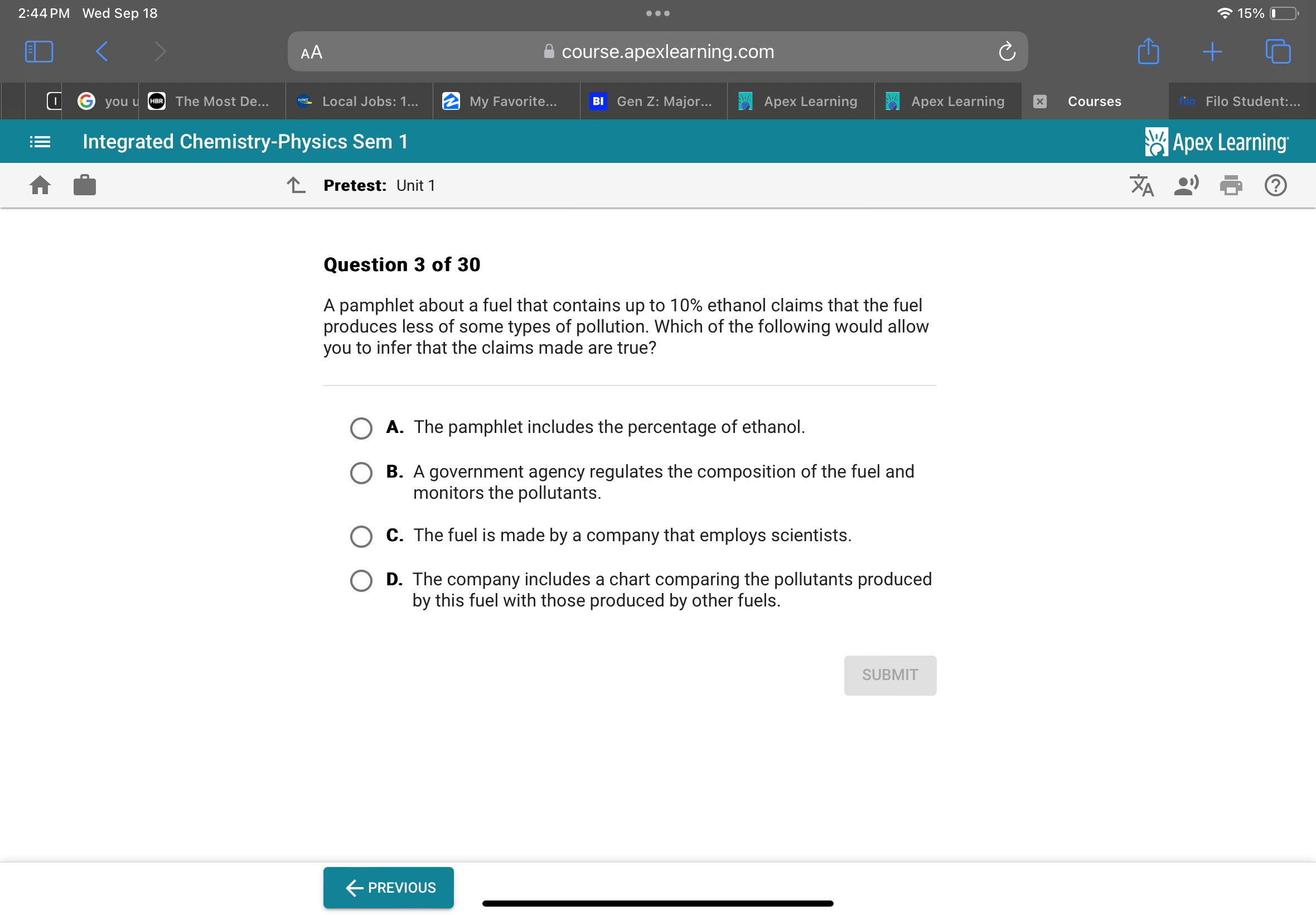The image size is (1316, 915).
Task: Click the SUBMIT button
Action: click(x=889, y=675)
